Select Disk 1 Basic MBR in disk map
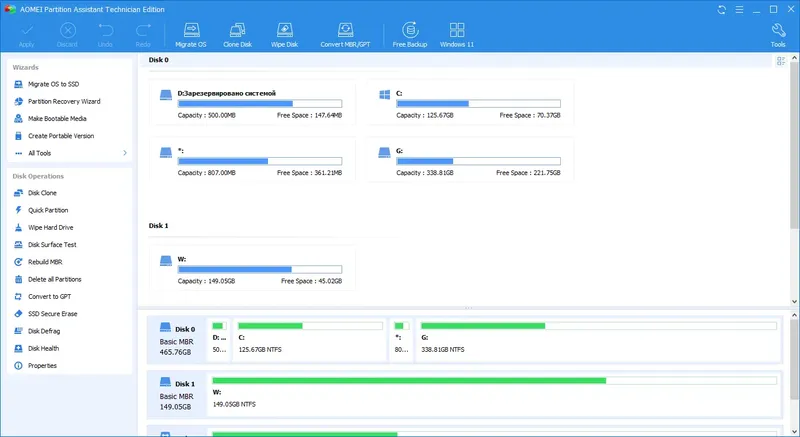Image resolution: width=800 pixels, height=437 pixels. coord(177,395)
